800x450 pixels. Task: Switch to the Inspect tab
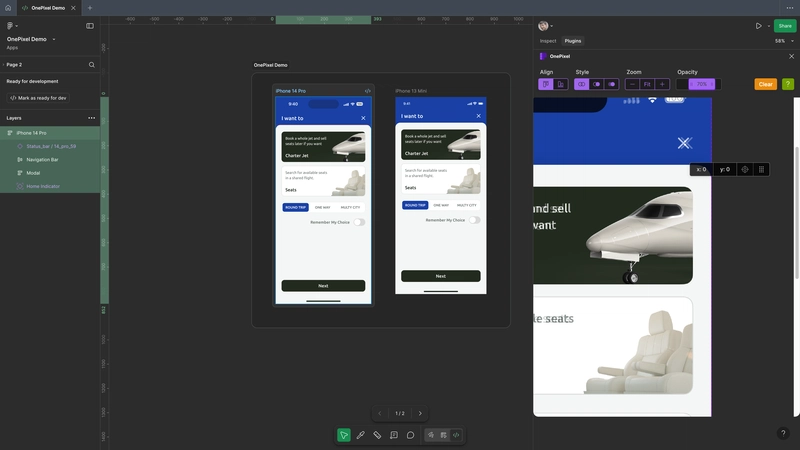(x=548, y=41)
